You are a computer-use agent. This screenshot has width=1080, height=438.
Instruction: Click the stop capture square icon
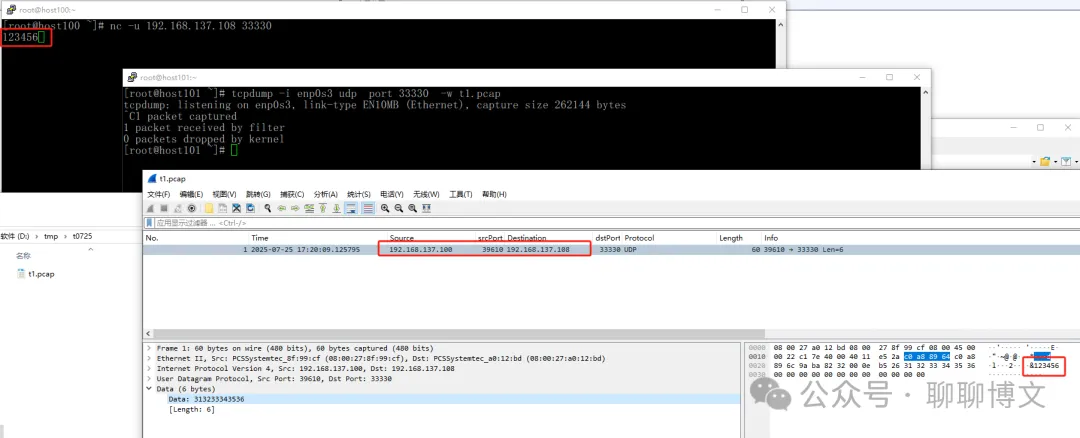point(164,208)
